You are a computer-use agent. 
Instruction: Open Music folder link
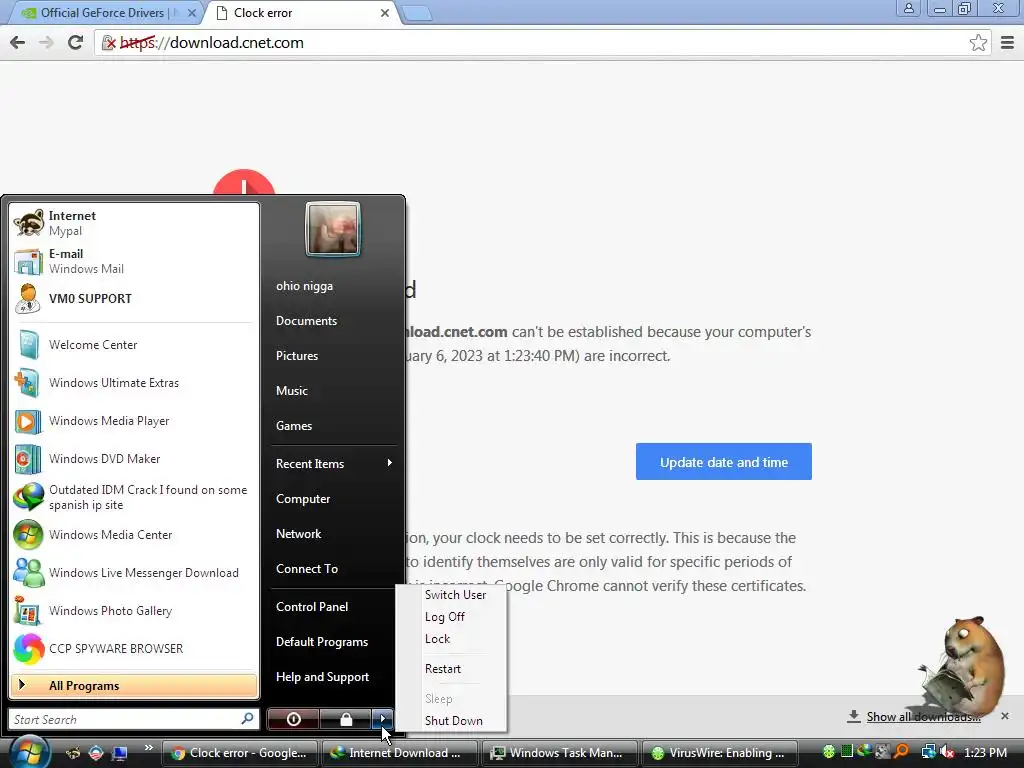click(291, 391)
